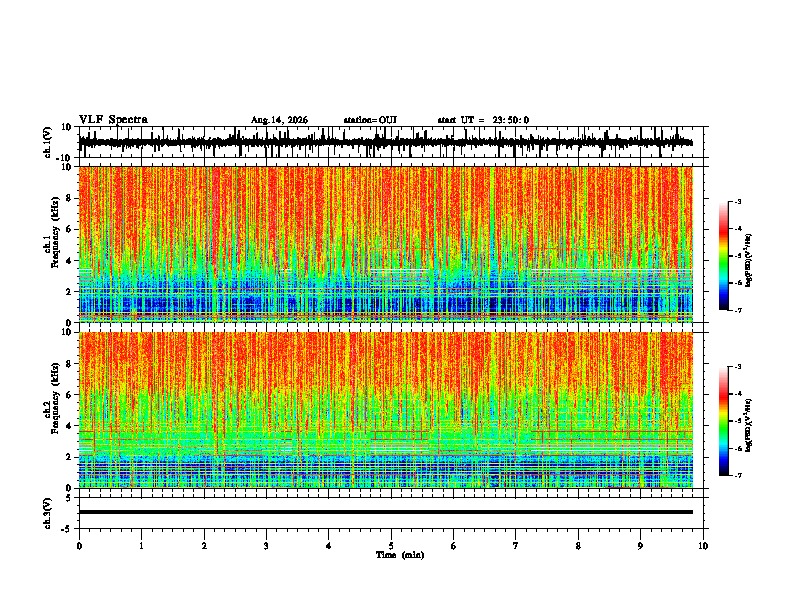Click the "8" kHz tick of ch.1 spectrogram
792x612 pixels.
(69, 198)
